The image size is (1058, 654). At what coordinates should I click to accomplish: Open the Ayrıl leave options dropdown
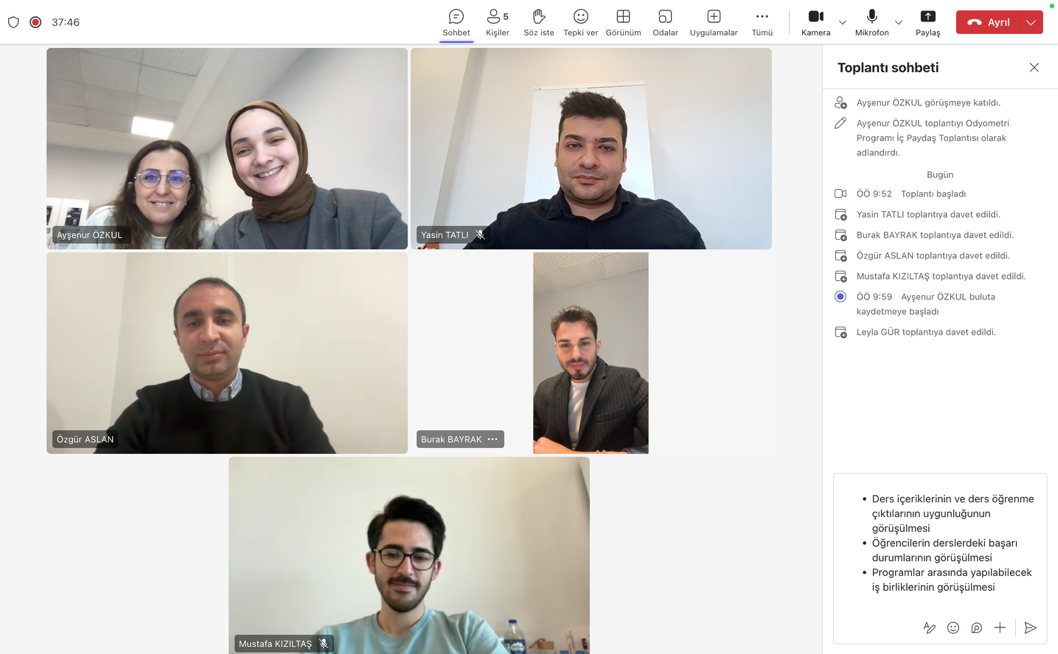[1031, 22]
